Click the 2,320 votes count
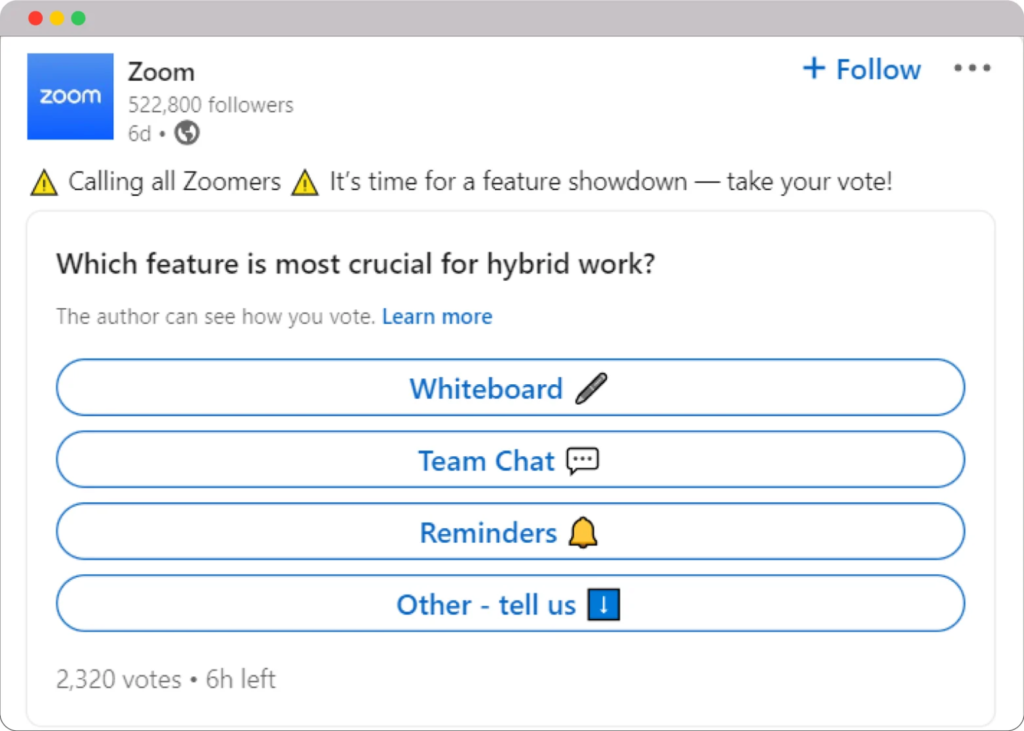The height and width of the screenshot is (731, 1024). [x=118, y=680]
